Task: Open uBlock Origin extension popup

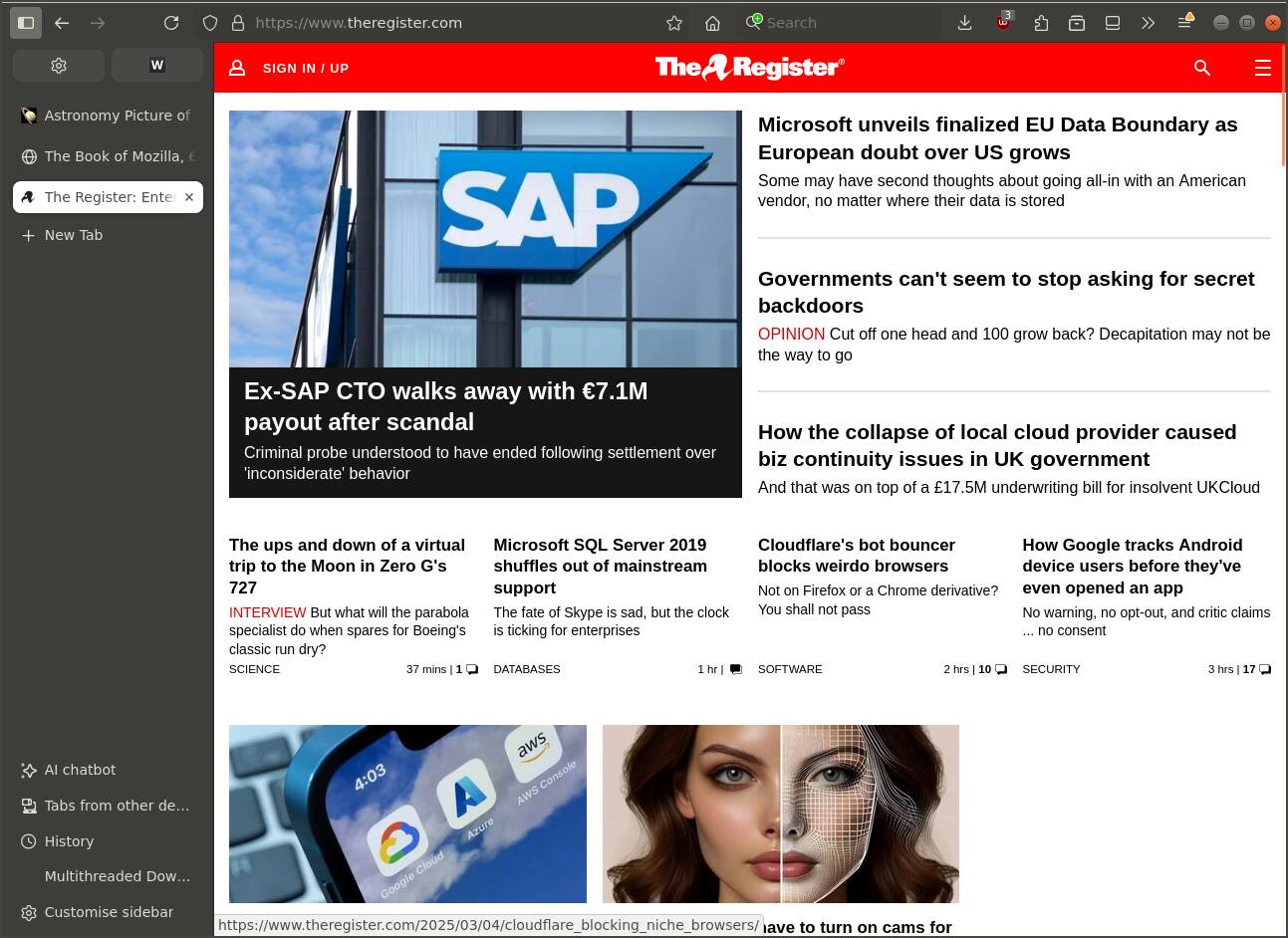Action: tap(1003, 22)
